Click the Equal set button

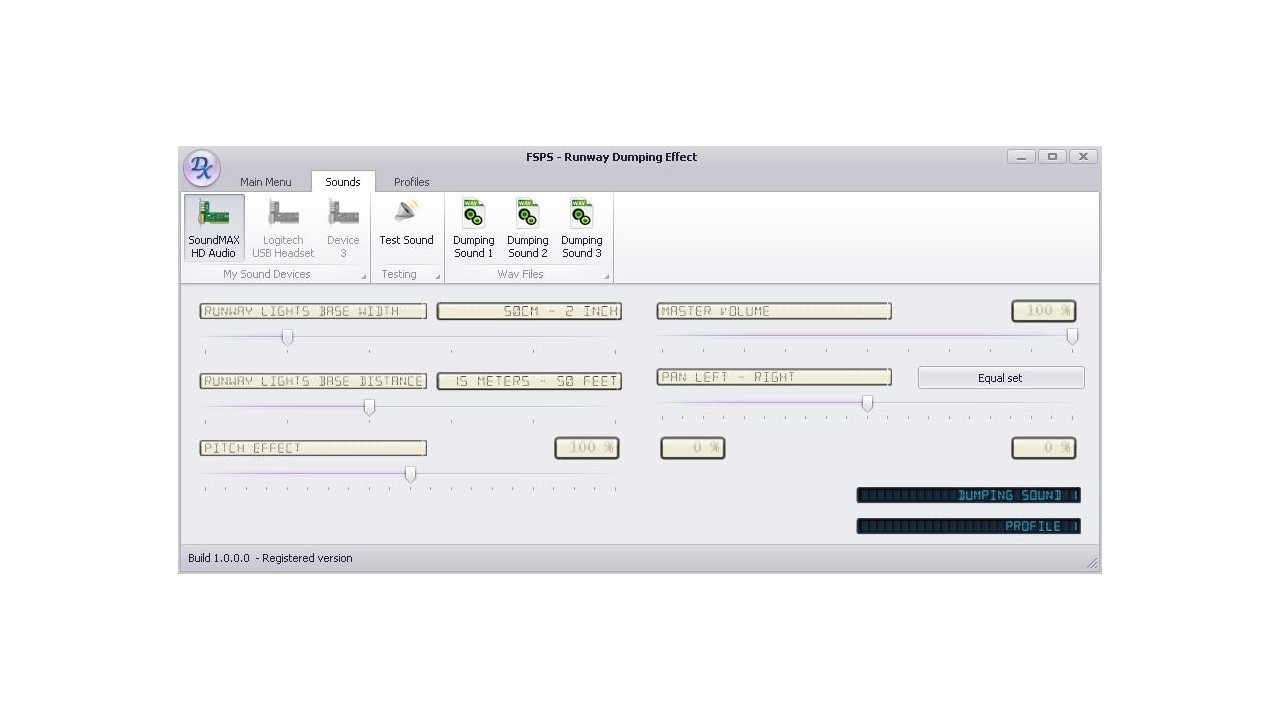(1001, 378)
